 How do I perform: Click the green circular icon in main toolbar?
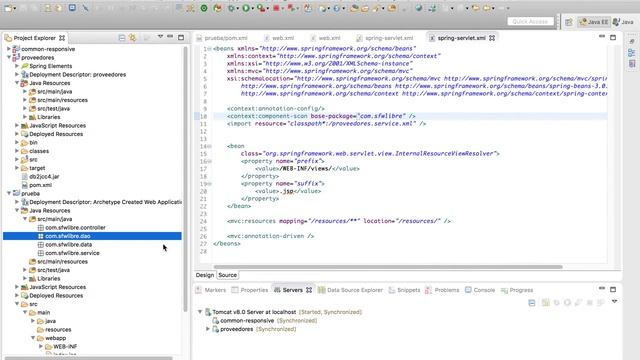tap(204, 8)
